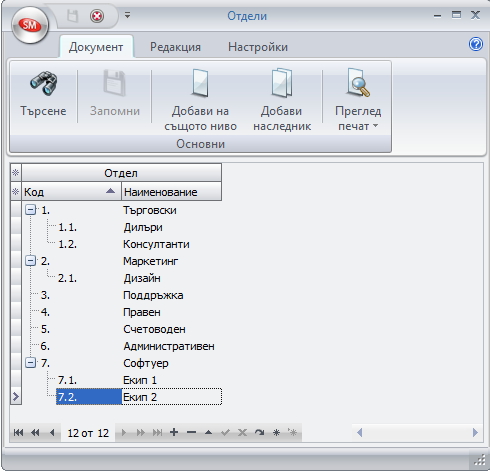
Task: Collapse the 7. Софтуер tree node
Action: tap(30, 363)
